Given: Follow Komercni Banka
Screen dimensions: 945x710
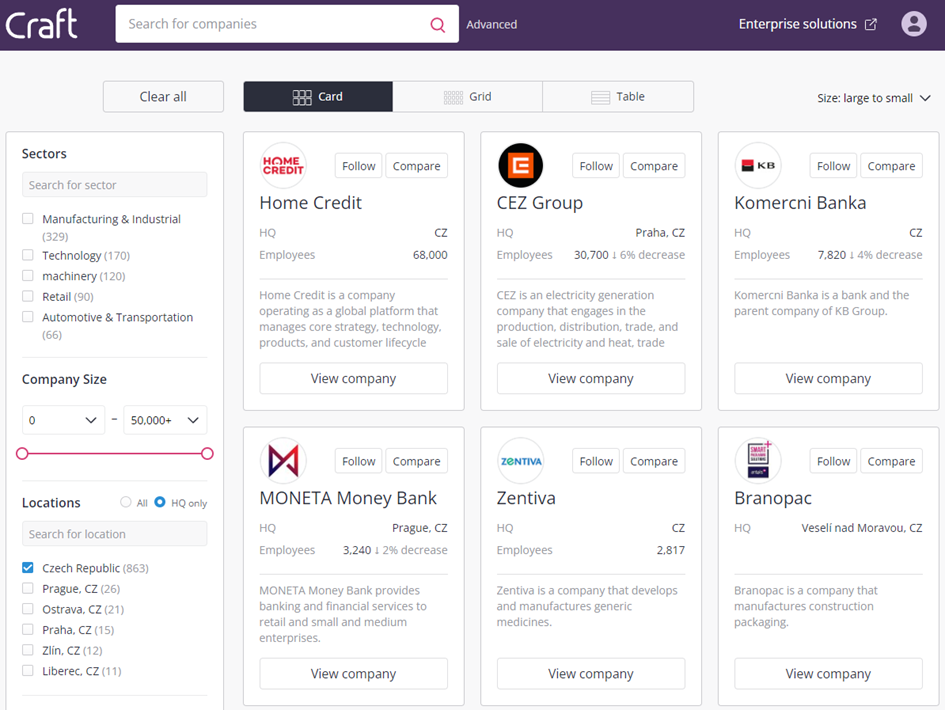Looking at the screenshot, I should (834, 166).
